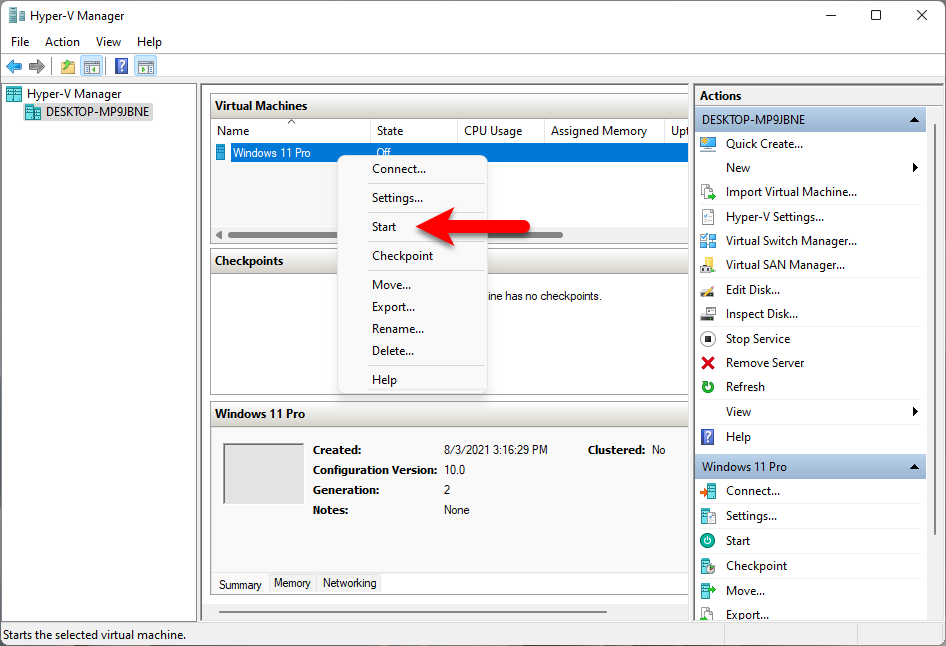This screenshot has width=946, height=646.
Task: Click the Windows 11 Pro preview thumbnail
Action: (x=264, y=473)
